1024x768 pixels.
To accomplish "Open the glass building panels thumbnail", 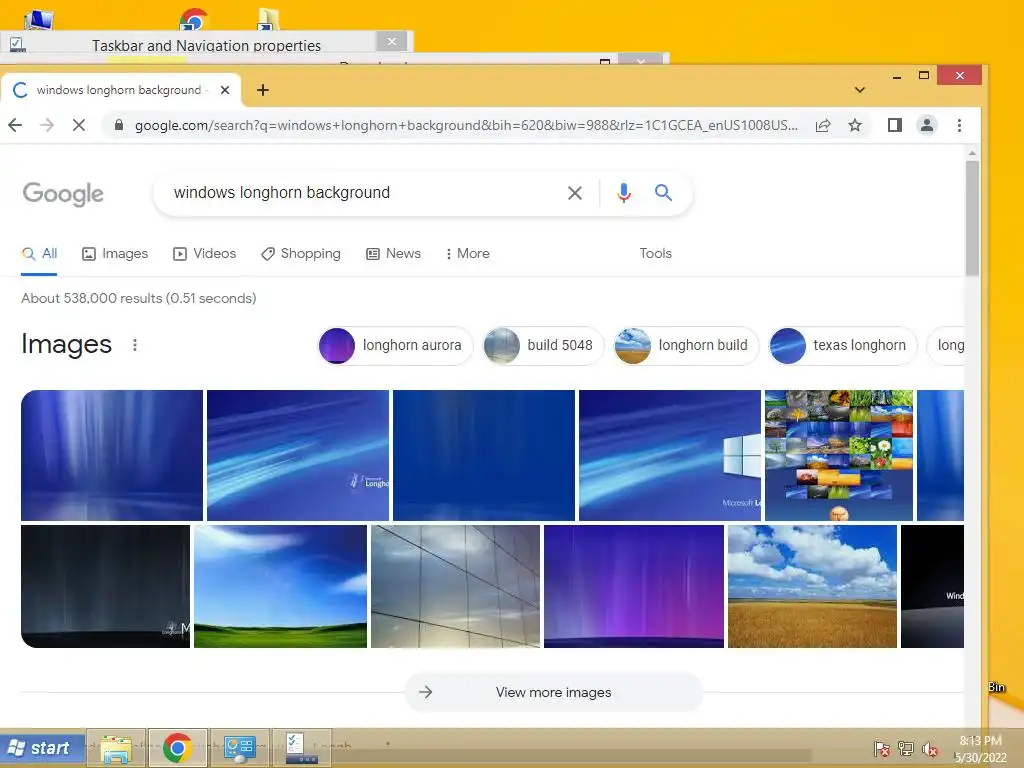I will pos(455,586).
